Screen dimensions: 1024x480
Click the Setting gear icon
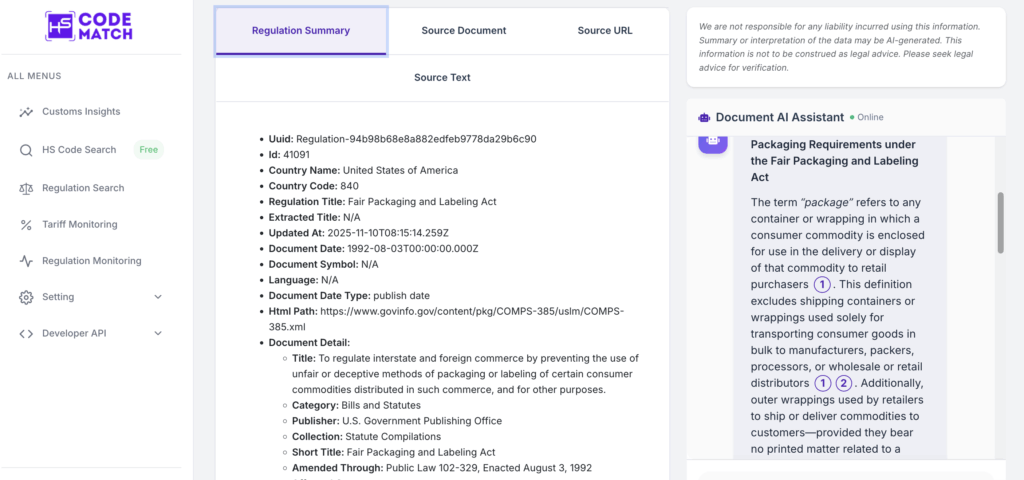[x=26, y=297]
